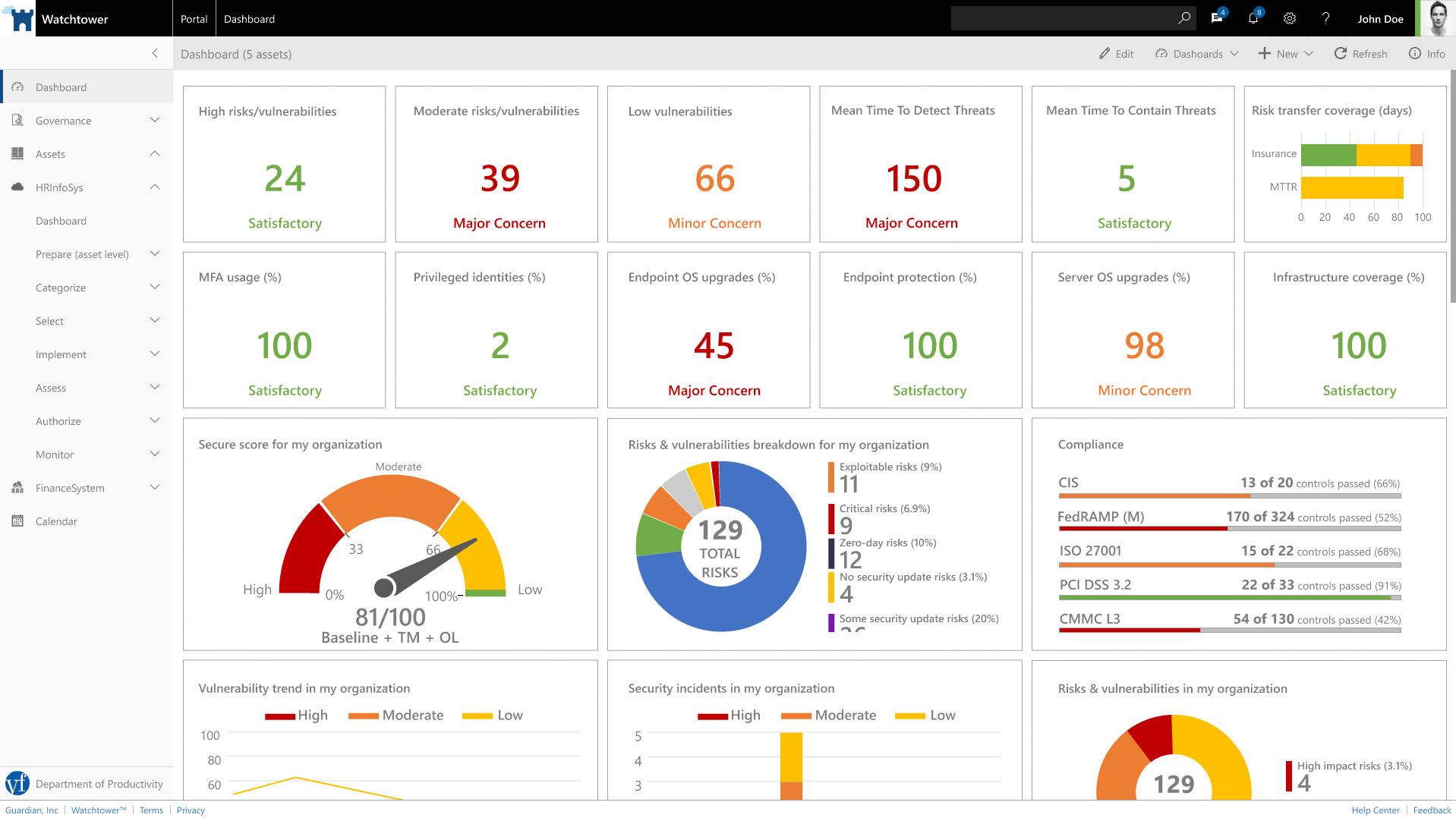
Task: Open the Terms link
Action: point(151,810)
